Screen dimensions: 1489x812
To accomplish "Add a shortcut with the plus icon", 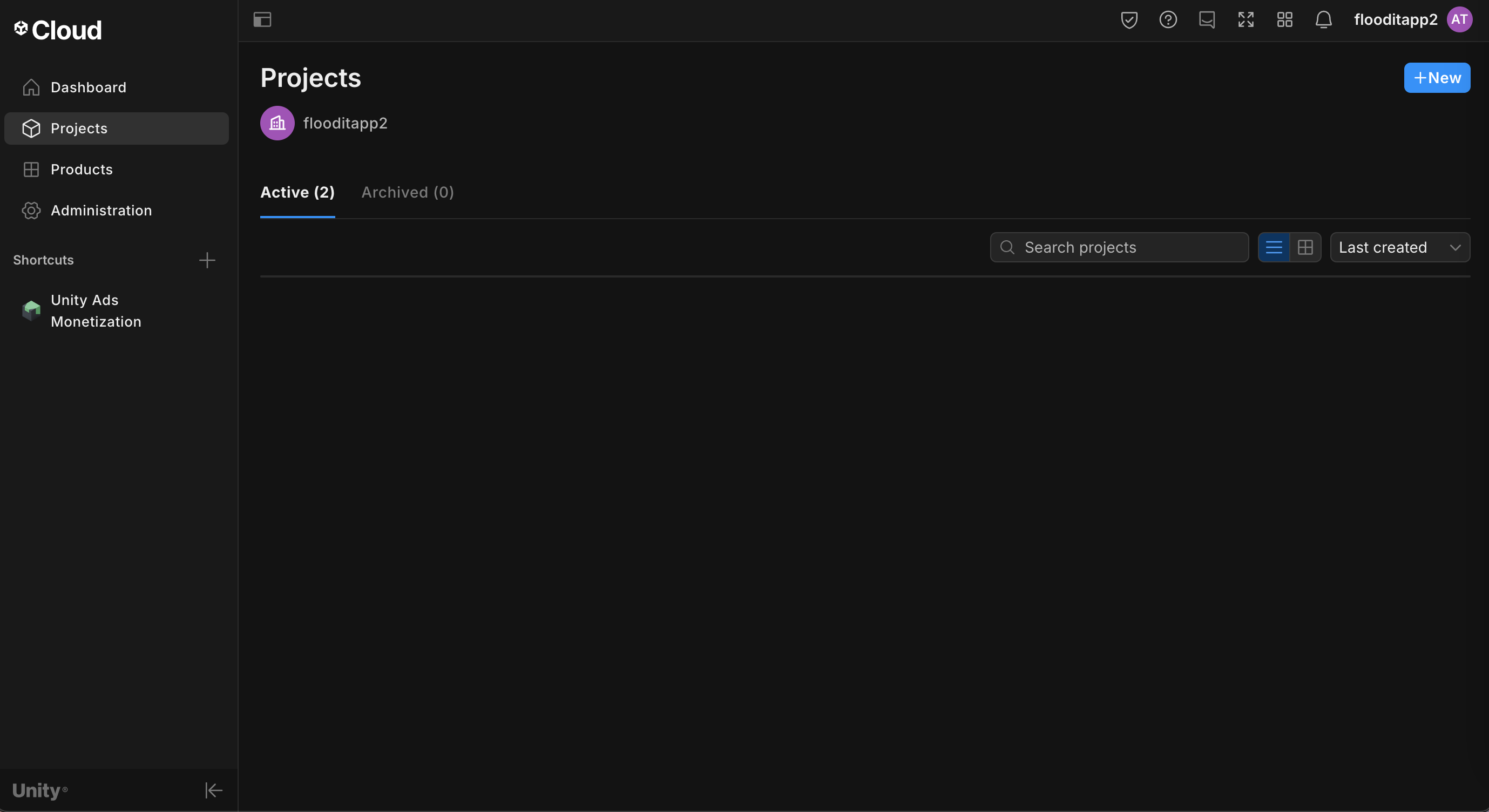I will (207, 260).
